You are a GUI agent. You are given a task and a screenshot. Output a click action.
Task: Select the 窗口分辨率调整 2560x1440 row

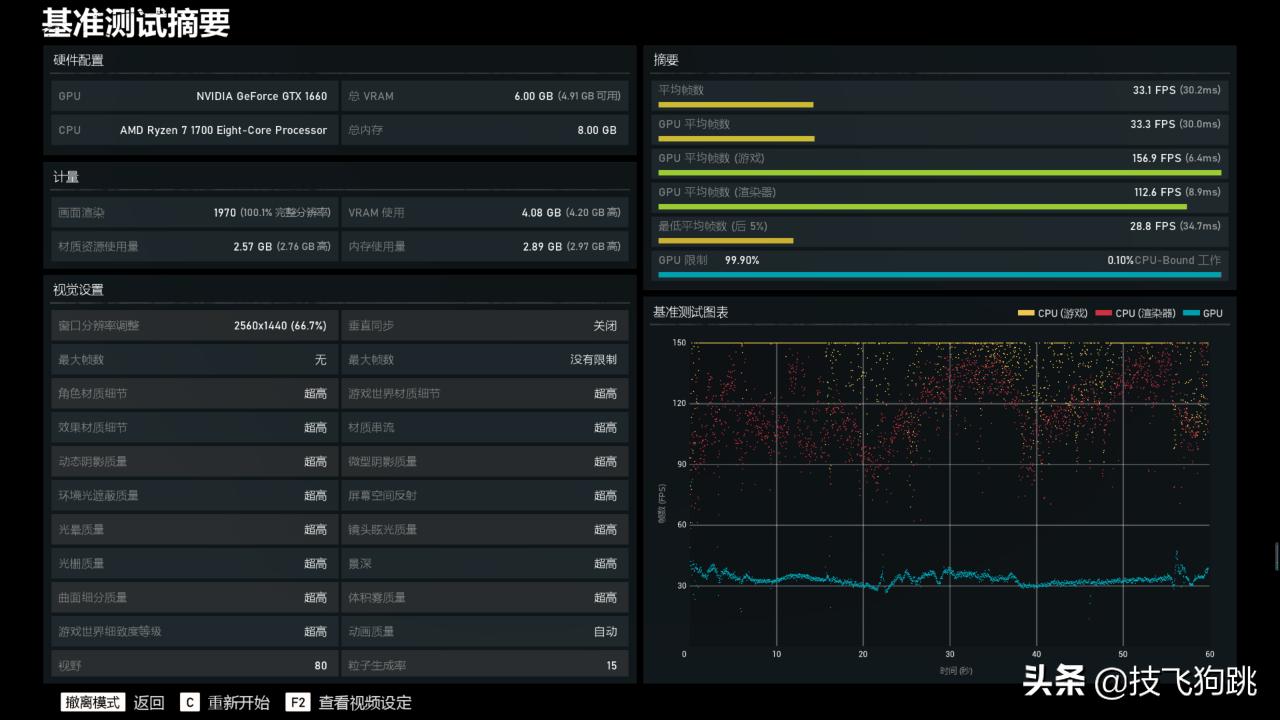(192, 326)
